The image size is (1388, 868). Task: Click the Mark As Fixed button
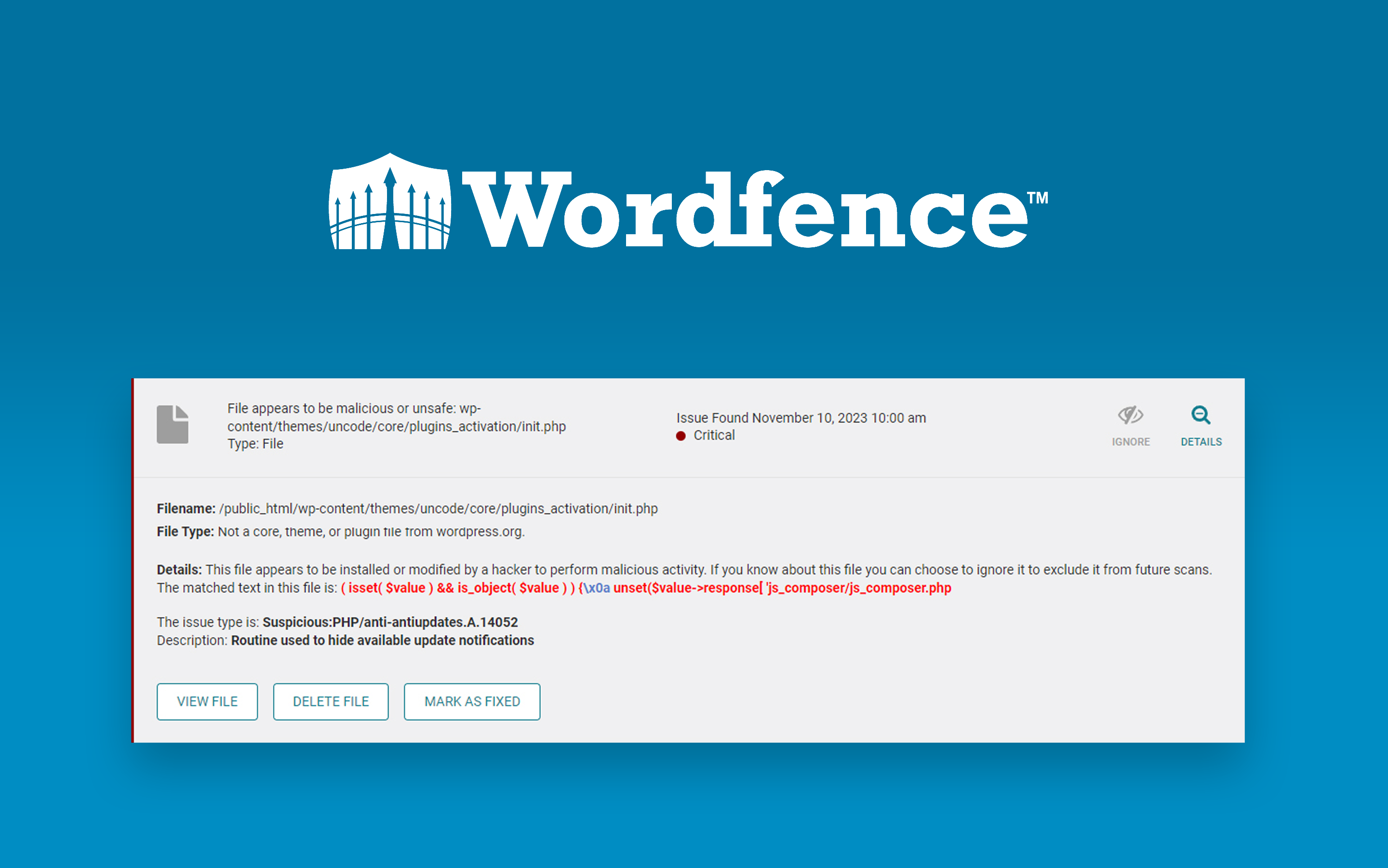pyautogui.click(x=472, y=701)
